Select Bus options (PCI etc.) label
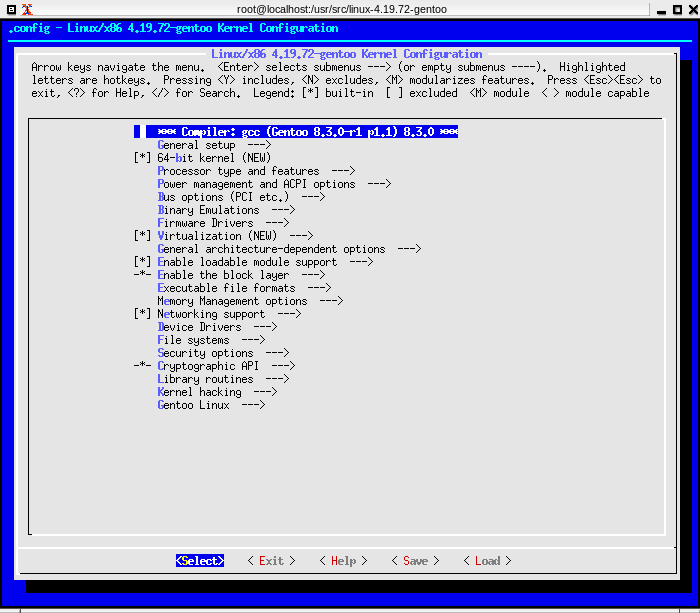Viewport: 700px width, 613px height. click(223, 197)
